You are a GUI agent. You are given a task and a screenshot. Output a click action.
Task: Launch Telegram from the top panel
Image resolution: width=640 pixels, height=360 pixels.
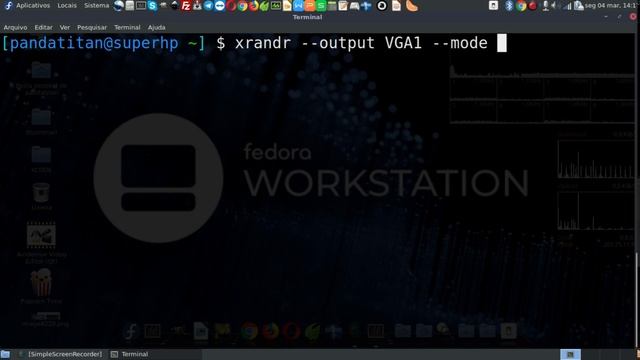pyautogui.click(x=209, y=6)
